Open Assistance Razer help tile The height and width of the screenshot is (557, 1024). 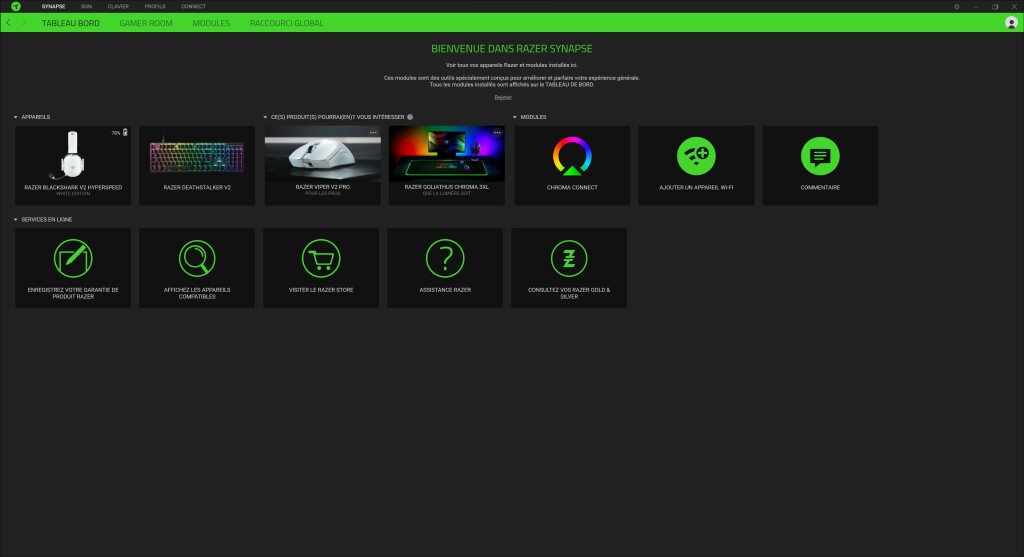point(445,268)
